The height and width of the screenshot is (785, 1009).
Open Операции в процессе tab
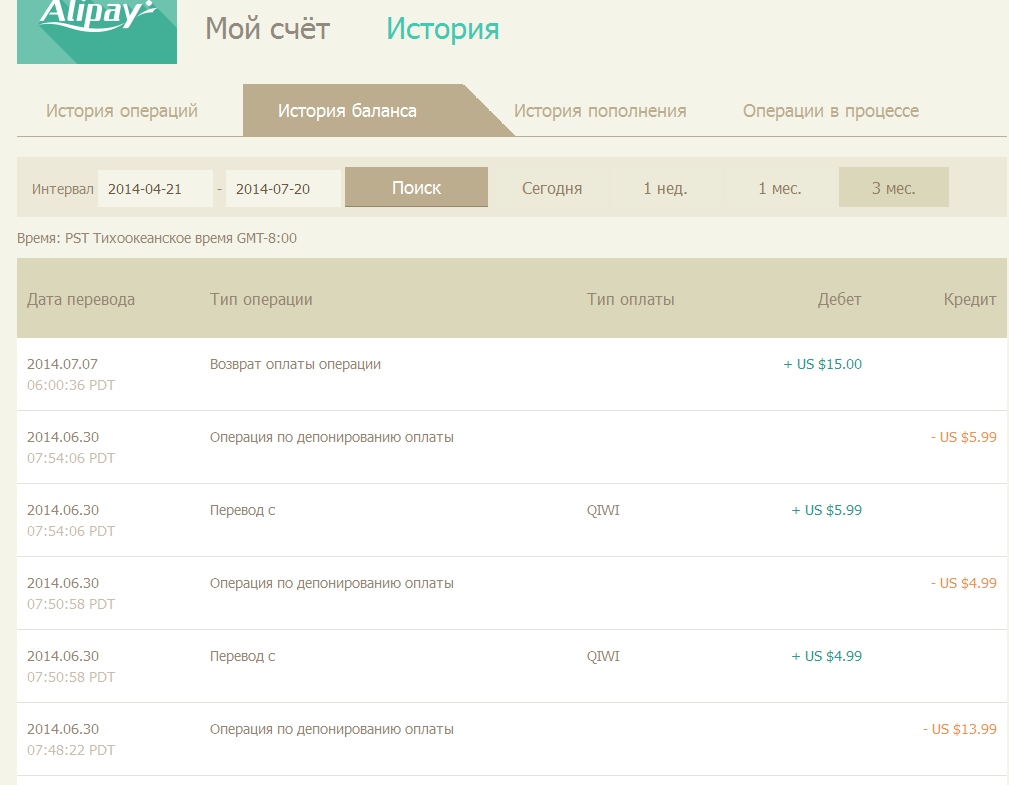[x=831, y=111]
